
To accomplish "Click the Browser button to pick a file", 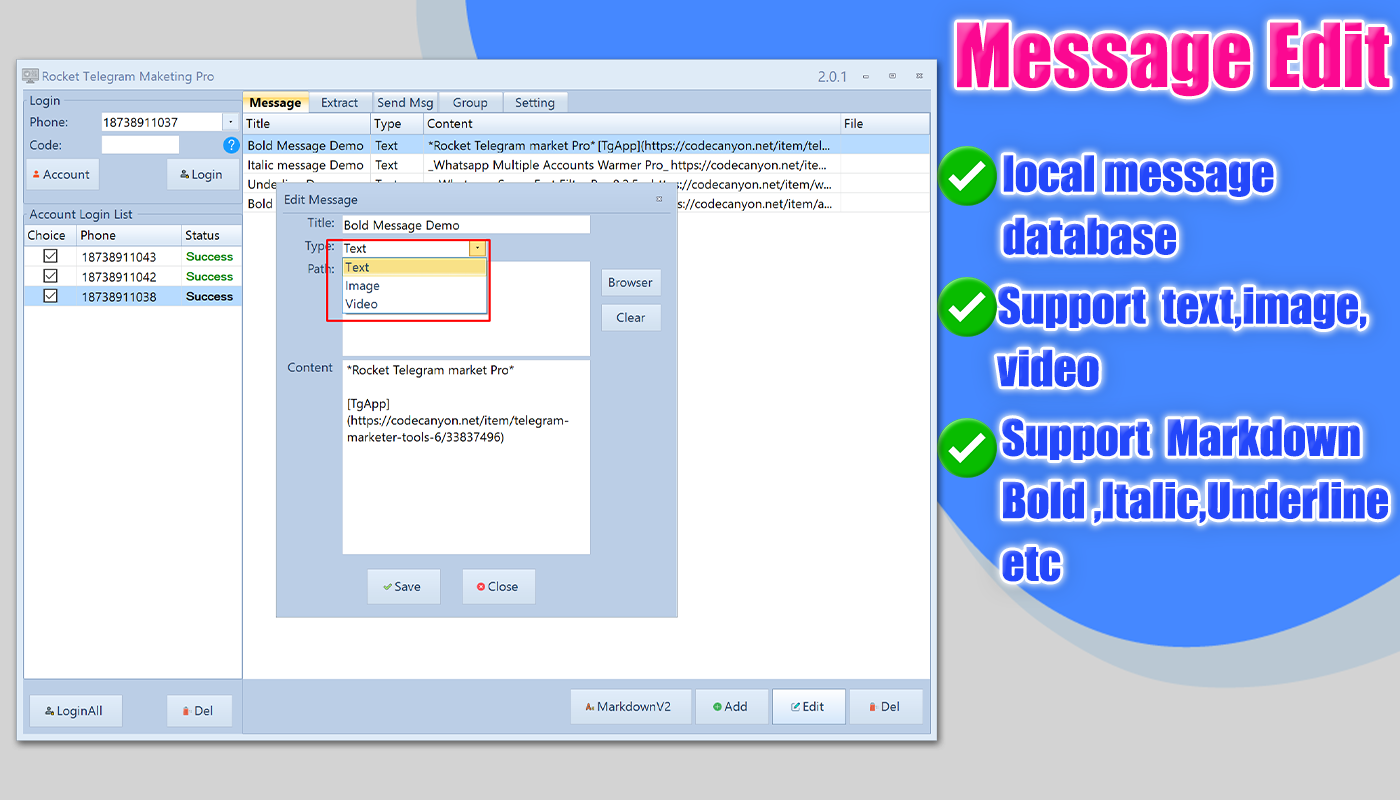I will click(630, 282).
